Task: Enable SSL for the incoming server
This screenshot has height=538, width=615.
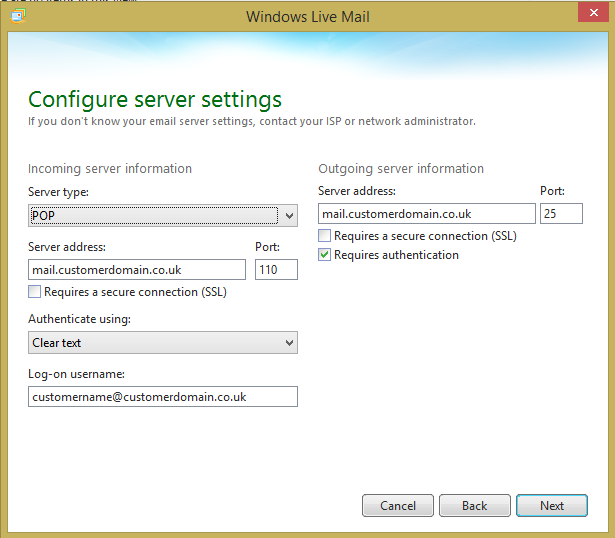Action: click(36, 293)
